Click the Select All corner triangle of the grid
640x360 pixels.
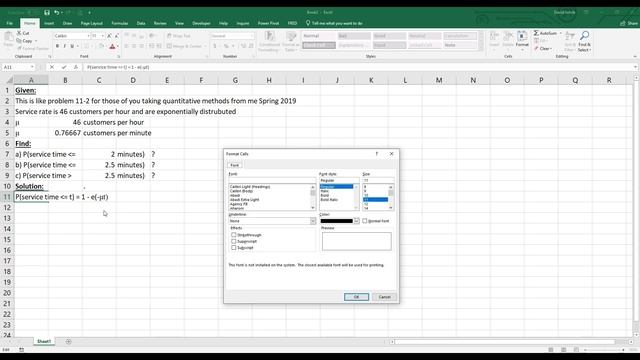point(9,80)
